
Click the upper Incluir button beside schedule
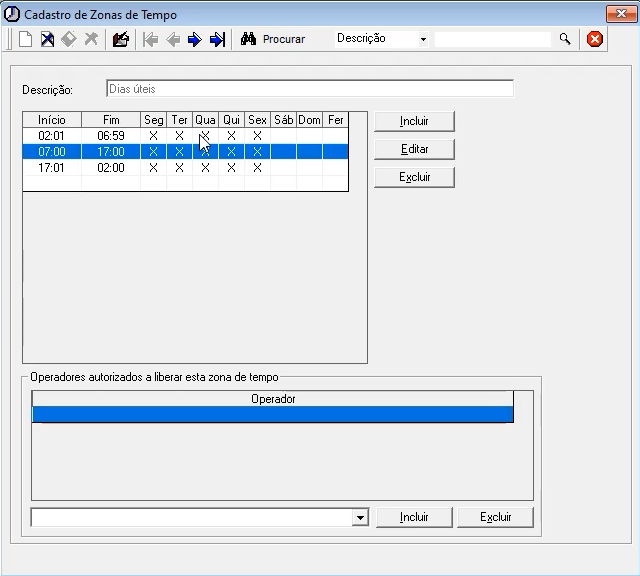[414, 121]
